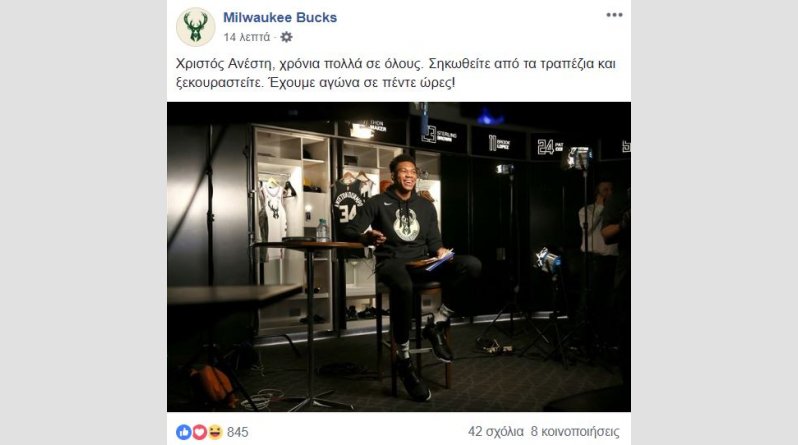Image resolution: width=798 pixels, height=445 pixels.
Task: Open the Milwaukee Bucks deer logo avatar
Action: [x=195, y=27]
